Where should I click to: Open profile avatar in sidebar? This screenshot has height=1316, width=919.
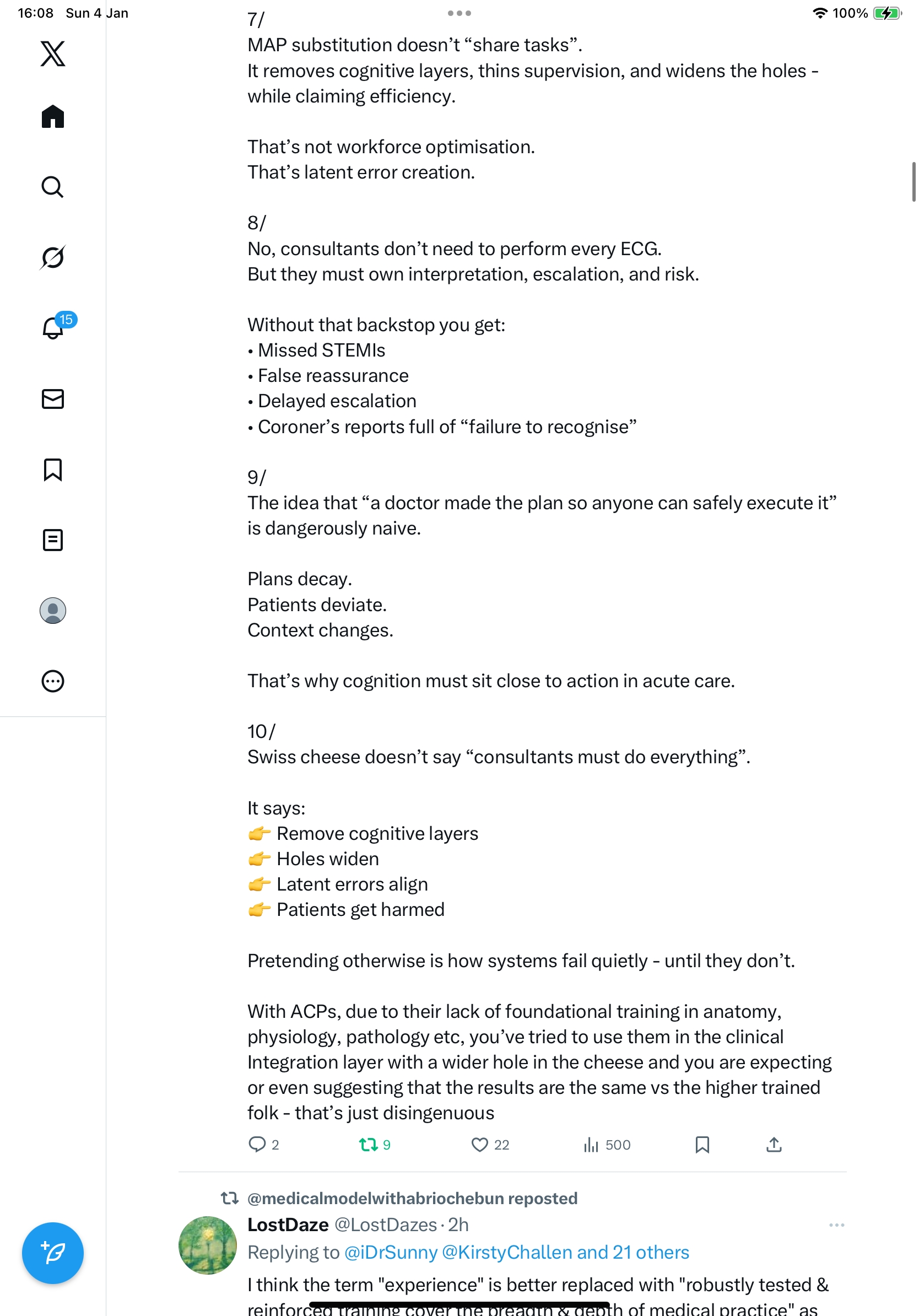click(53, 611)
